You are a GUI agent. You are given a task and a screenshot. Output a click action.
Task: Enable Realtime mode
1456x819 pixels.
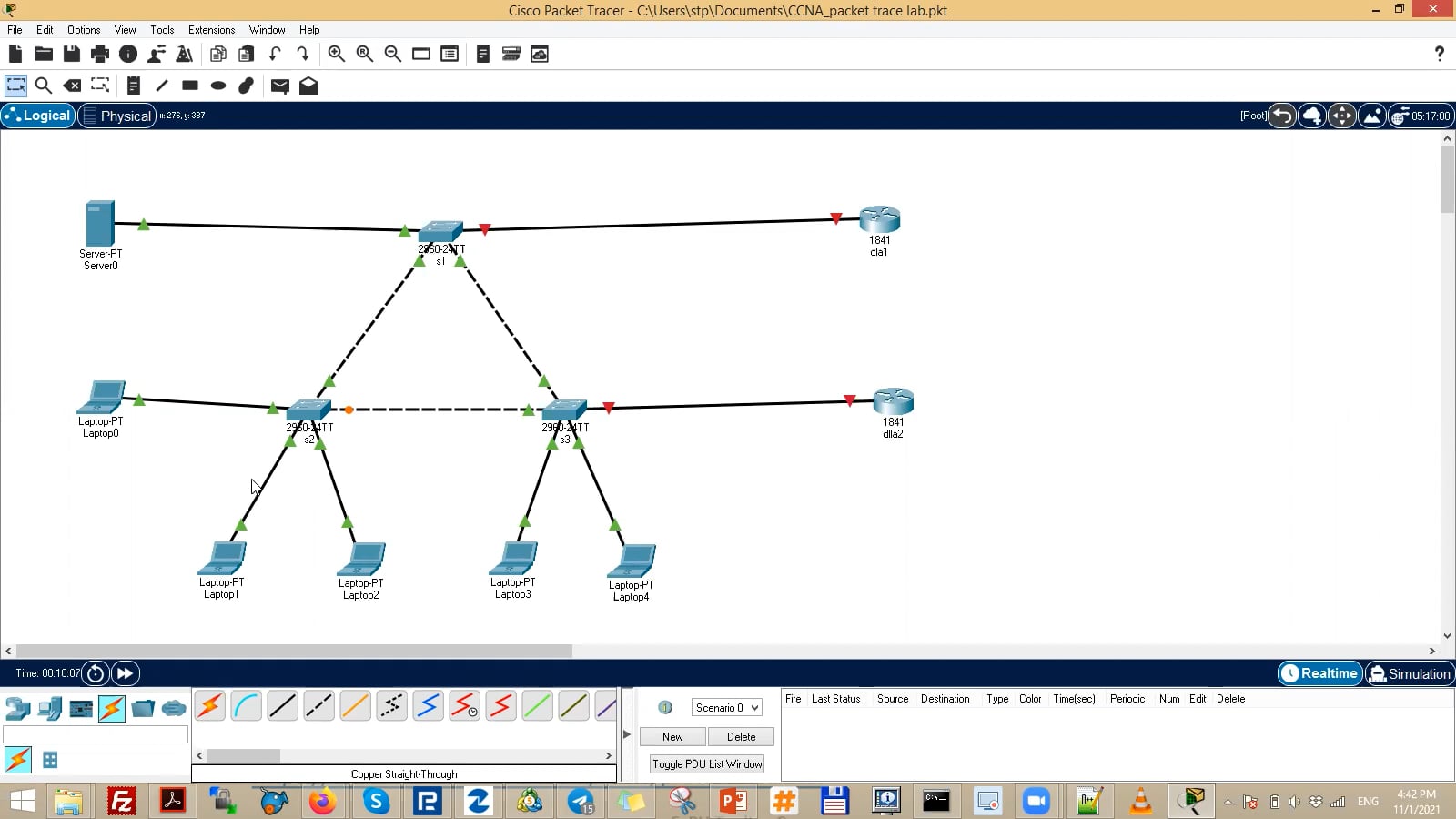pos(1319,673)
